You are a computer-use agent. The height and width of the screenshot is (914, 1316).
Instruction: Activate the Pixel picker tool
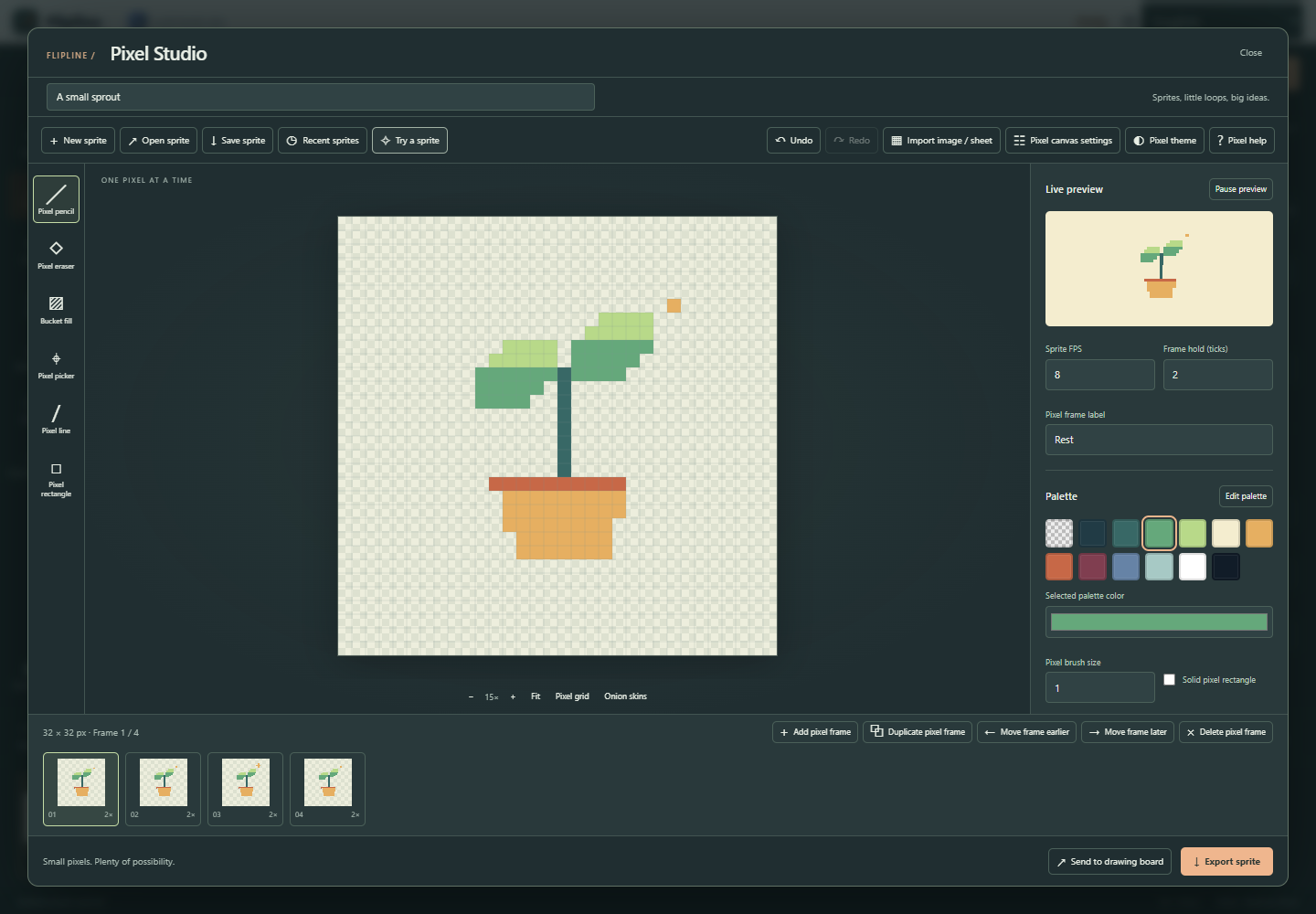click(56, 364)
